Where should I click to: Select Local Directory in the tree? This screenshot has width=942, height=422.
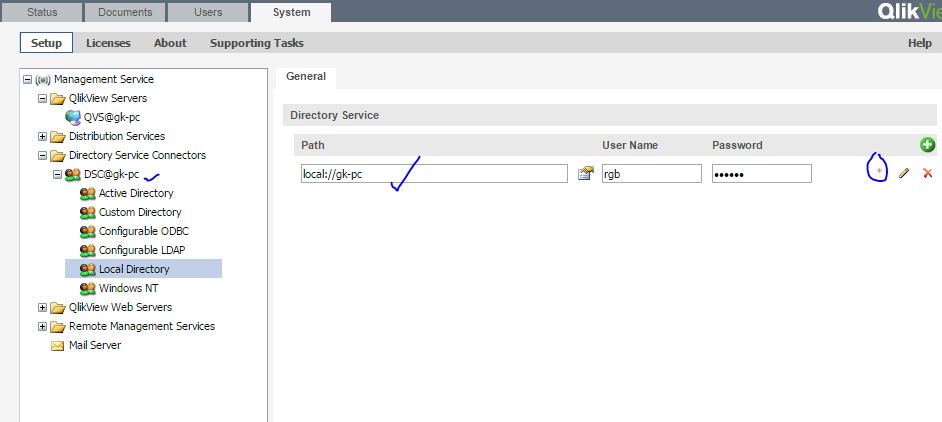(134, 269)
